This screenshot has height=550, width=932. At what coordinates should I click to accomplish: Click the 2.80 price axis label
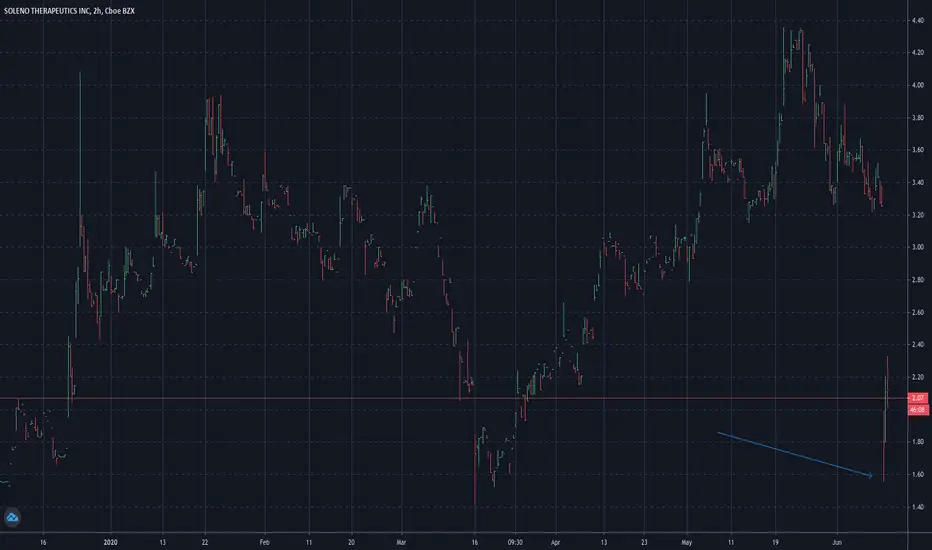[x=918, y=279]
